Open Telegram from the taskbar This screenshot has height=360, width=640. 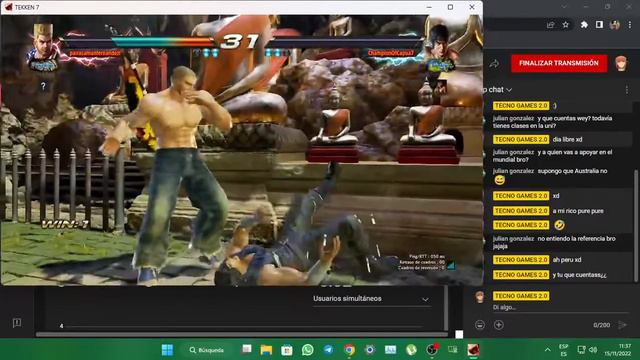328,350
